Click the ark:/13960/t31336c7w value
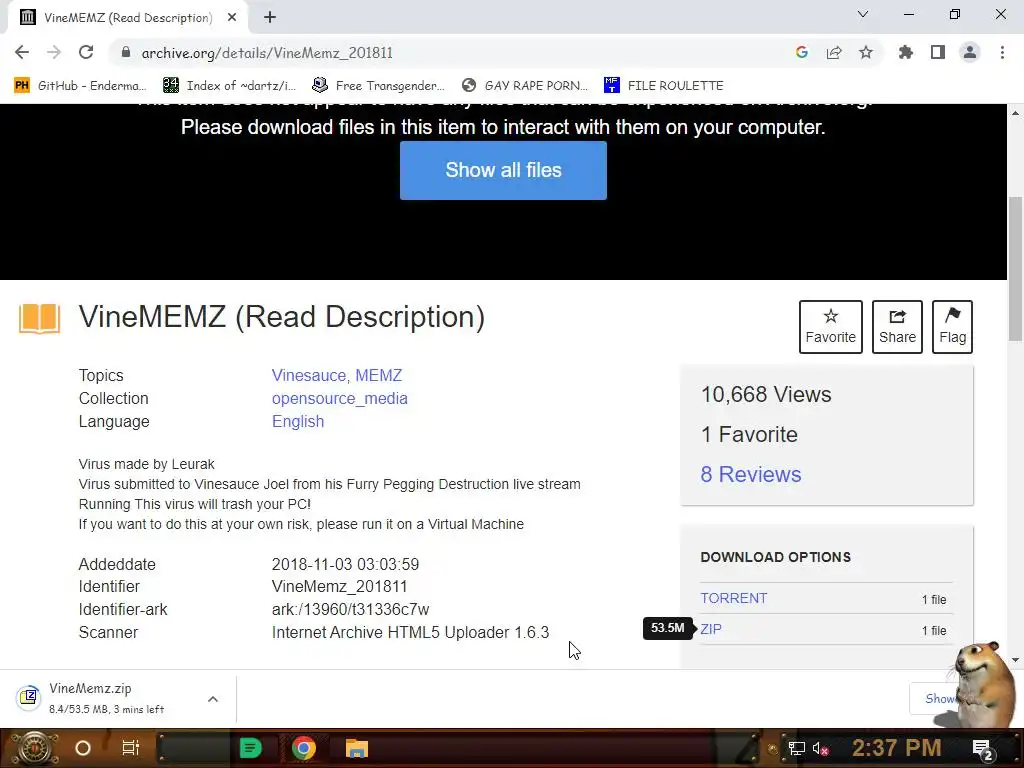The height and width of the screenshot is (768, 1024). [x=351, y=609]
